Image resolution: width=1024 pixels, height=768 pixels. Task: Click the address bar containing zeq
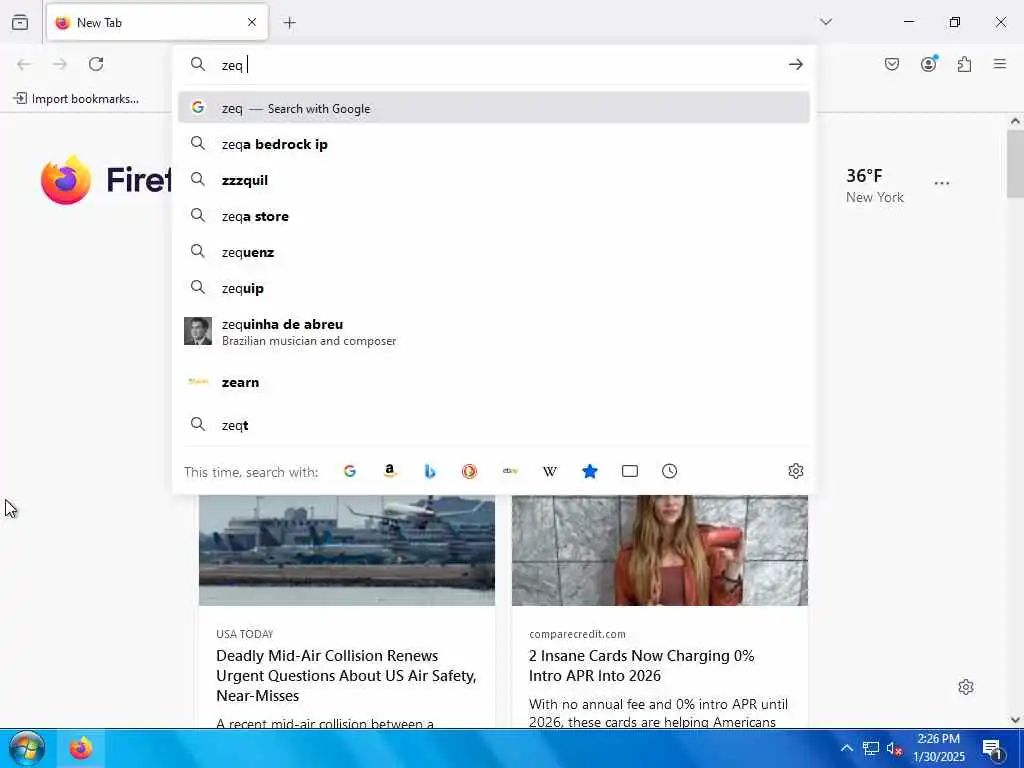click(496, 65)
